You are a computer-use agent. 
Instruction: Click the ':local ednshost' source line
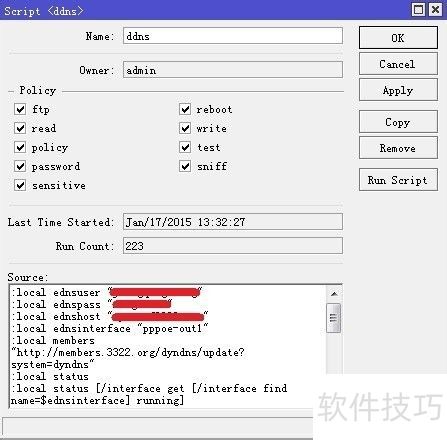(109, 317)
